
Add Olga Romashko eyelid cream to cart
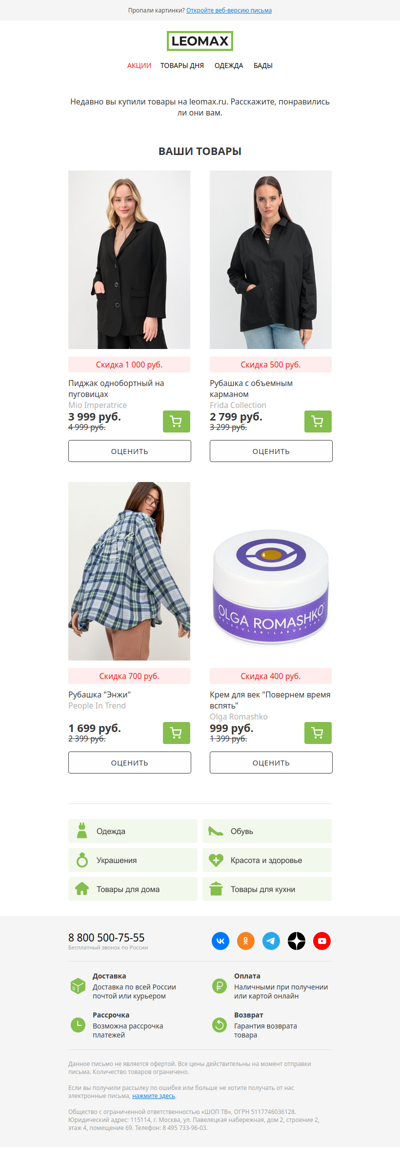318,733
